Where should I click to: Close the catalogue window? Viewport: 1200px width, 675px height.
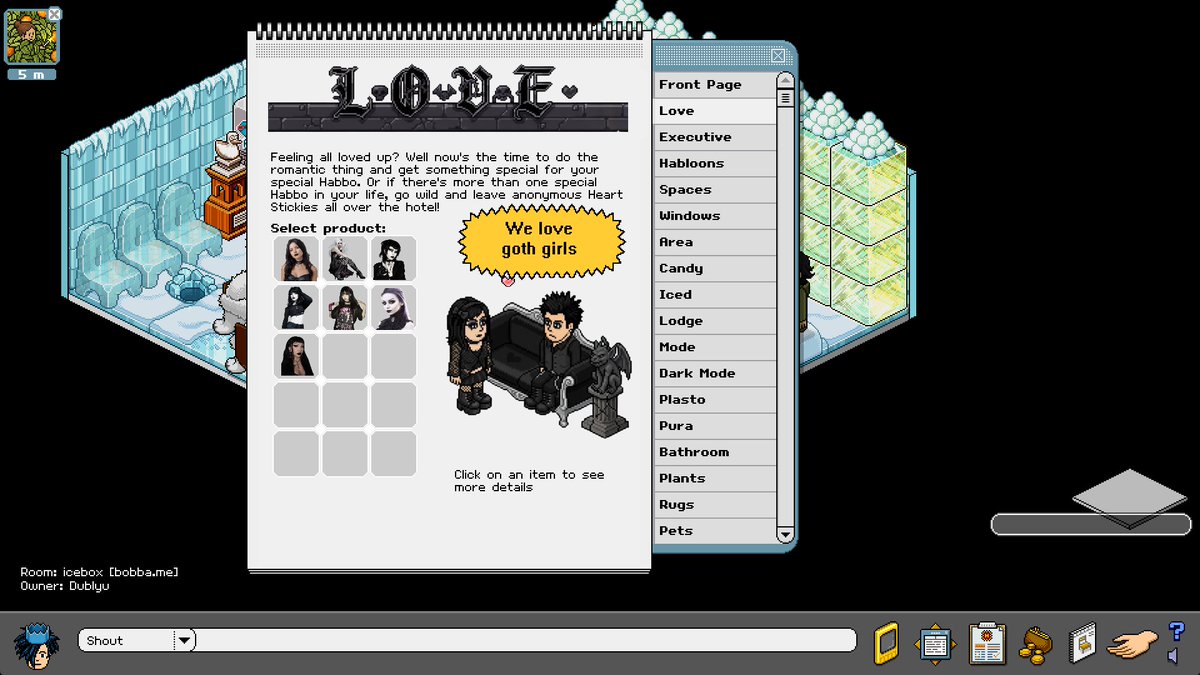(778, 55)
